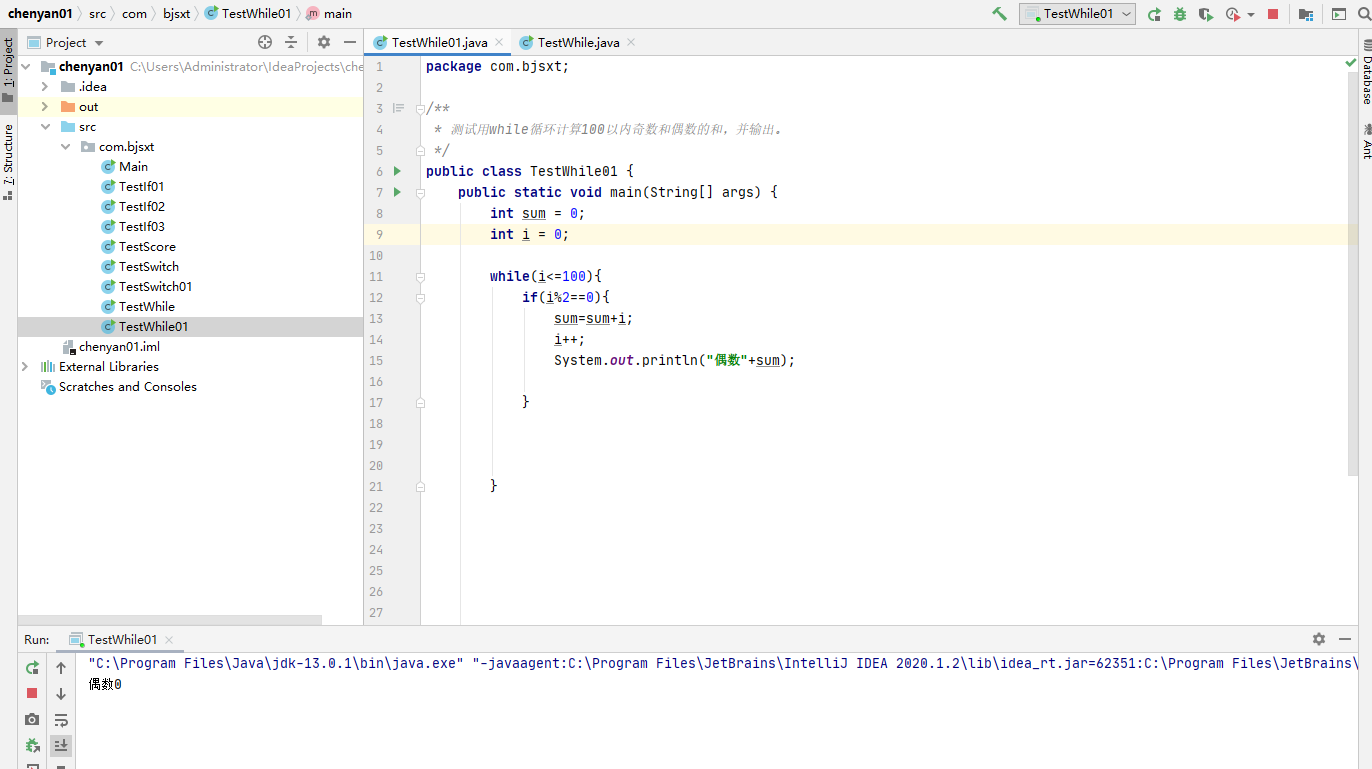Open the Project side tool window tab
Viewport: 1372px width, 769px height.
(x=8, y=71)
